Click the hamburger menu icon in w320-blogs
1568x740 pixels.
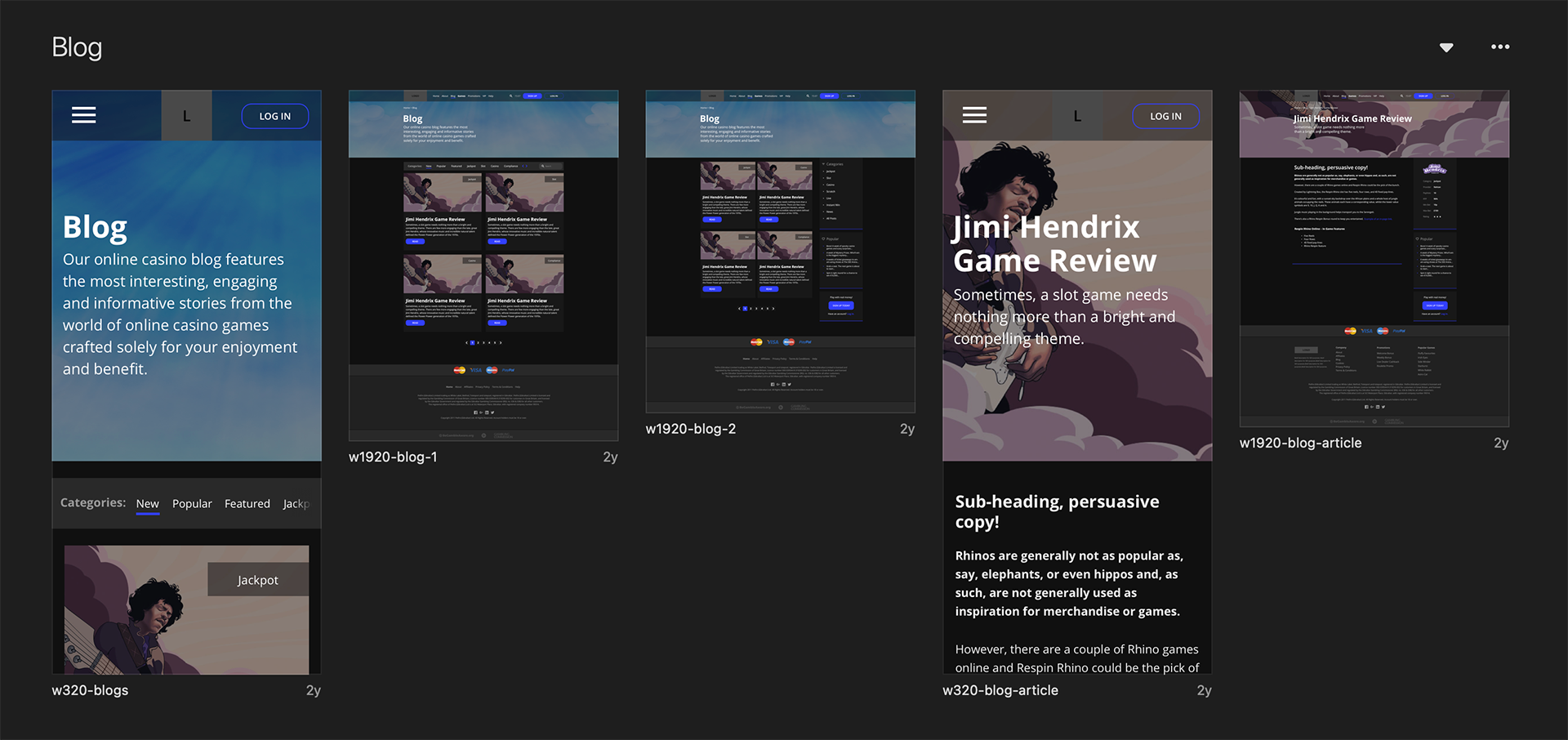pos(84,115)
